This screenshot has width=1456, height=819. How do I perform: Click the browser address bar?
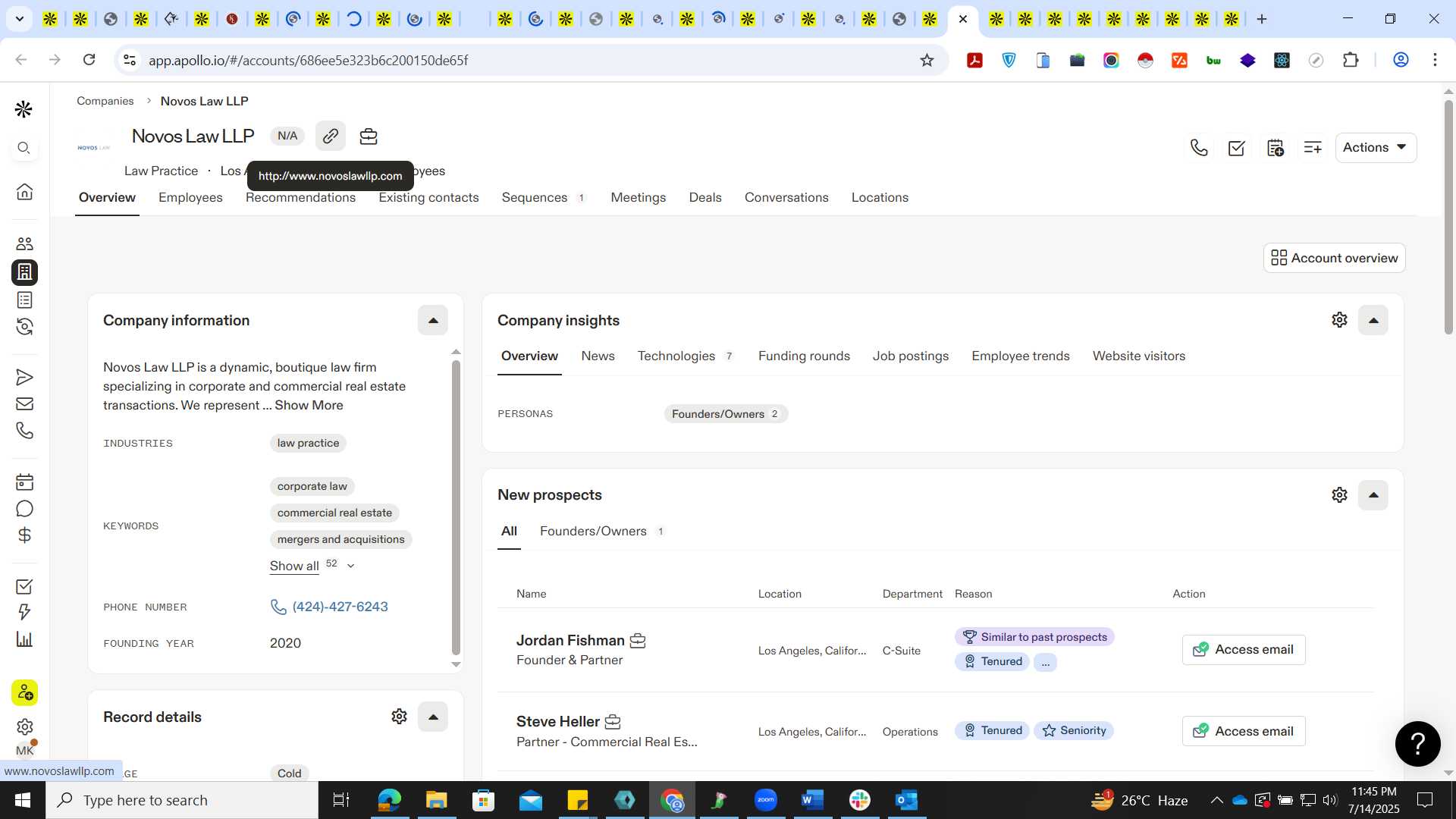pyautogui.click(x=531, y=60)
